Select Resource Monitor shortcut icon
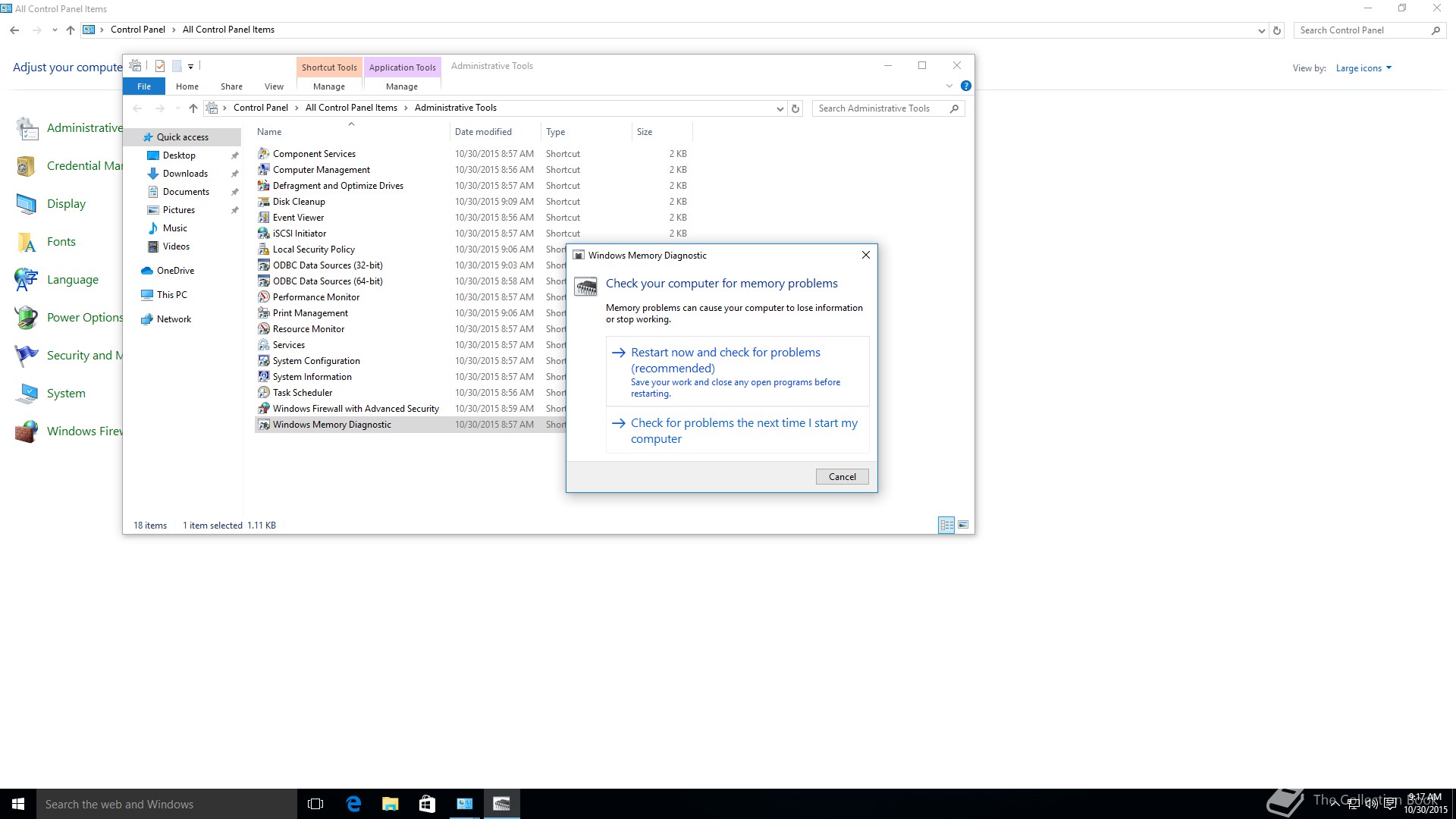 (263, 328)
